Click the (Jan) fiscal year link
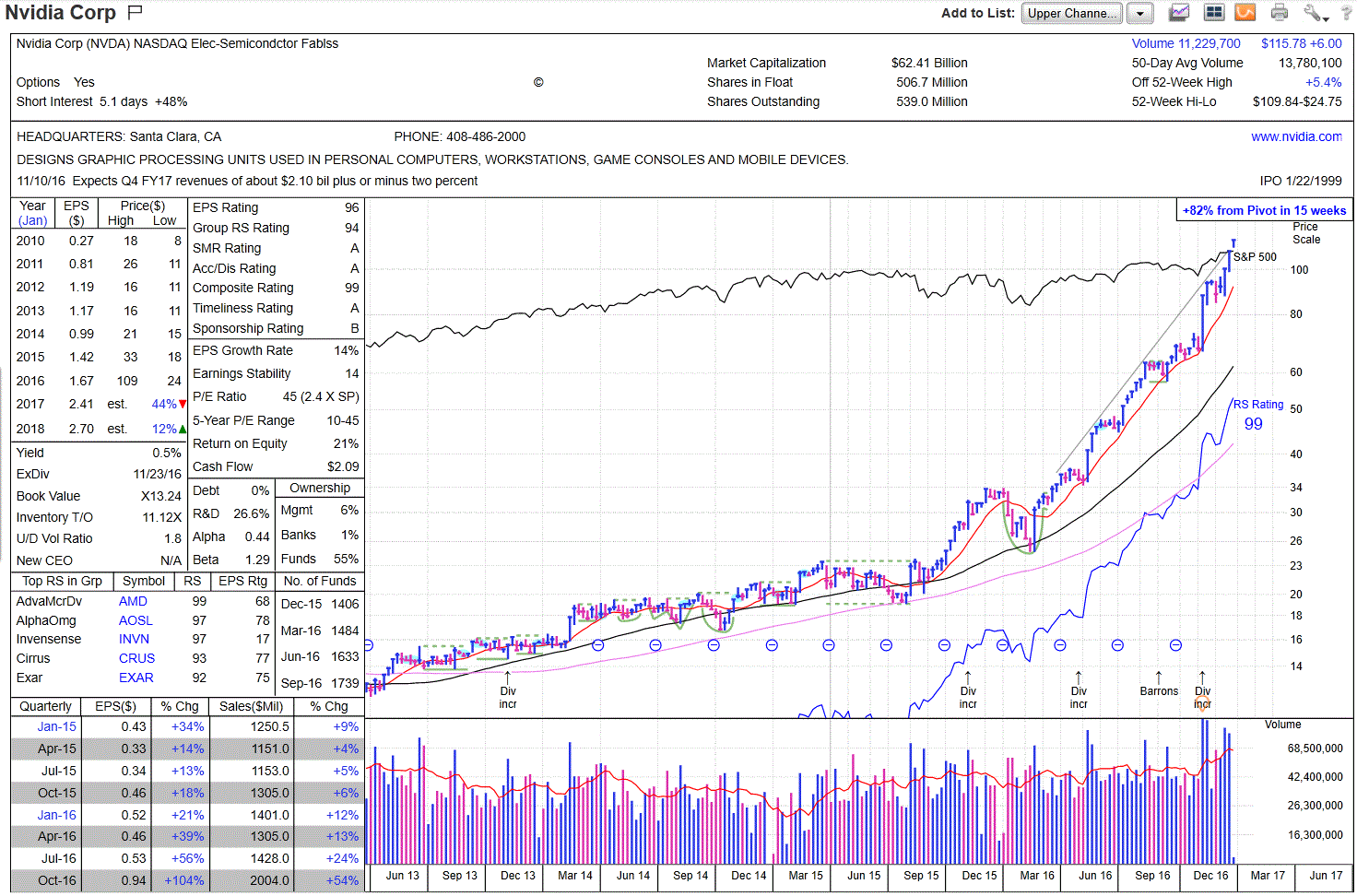The height and width of the screenshot is (896, 1357). 32,220
